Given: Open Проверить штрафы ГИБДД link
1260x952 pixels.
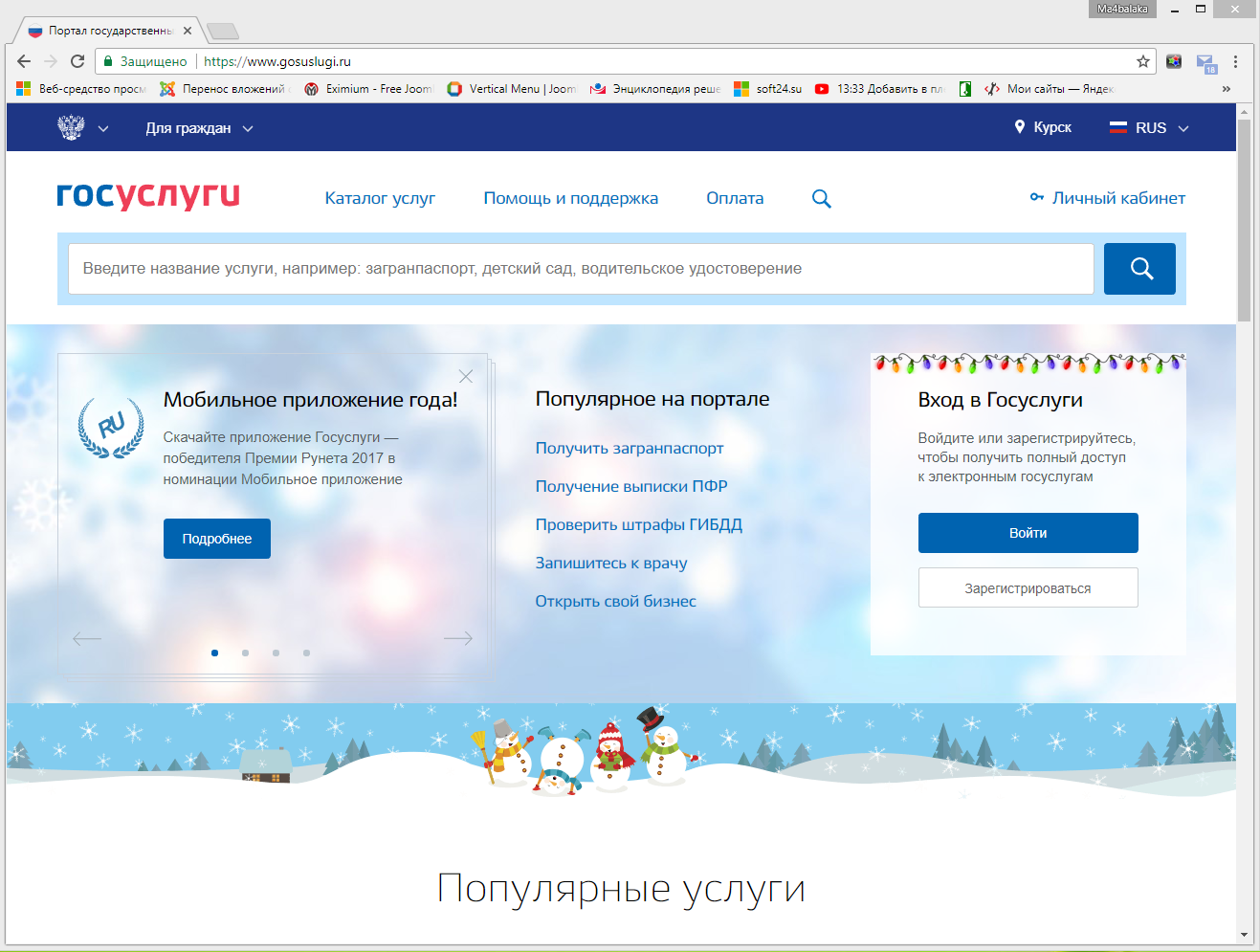Looking at the screenshot, I should click(638, 524).
